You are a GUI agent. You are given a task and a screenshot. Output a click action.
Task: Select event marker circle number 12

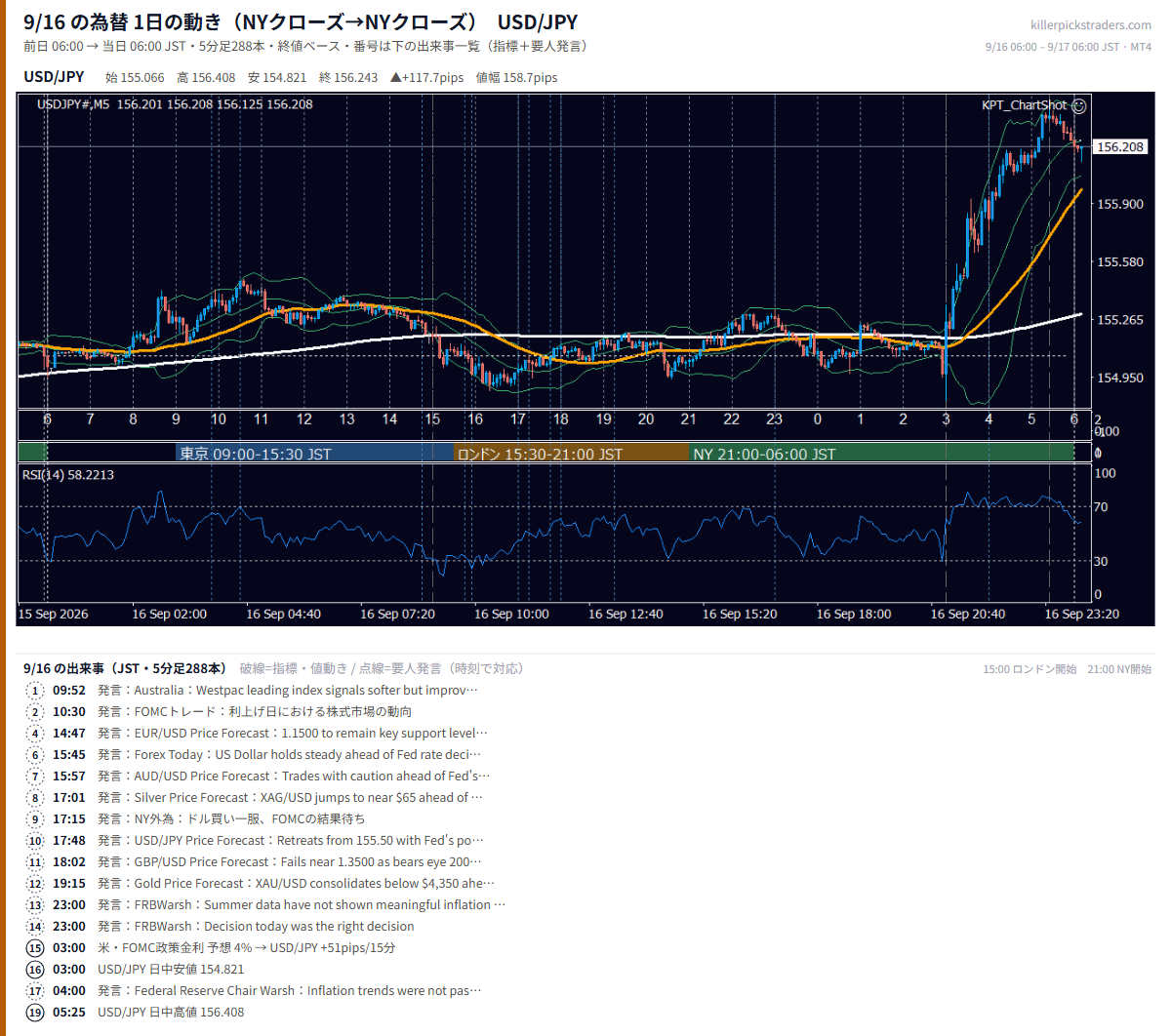click(x=35, y=884)
